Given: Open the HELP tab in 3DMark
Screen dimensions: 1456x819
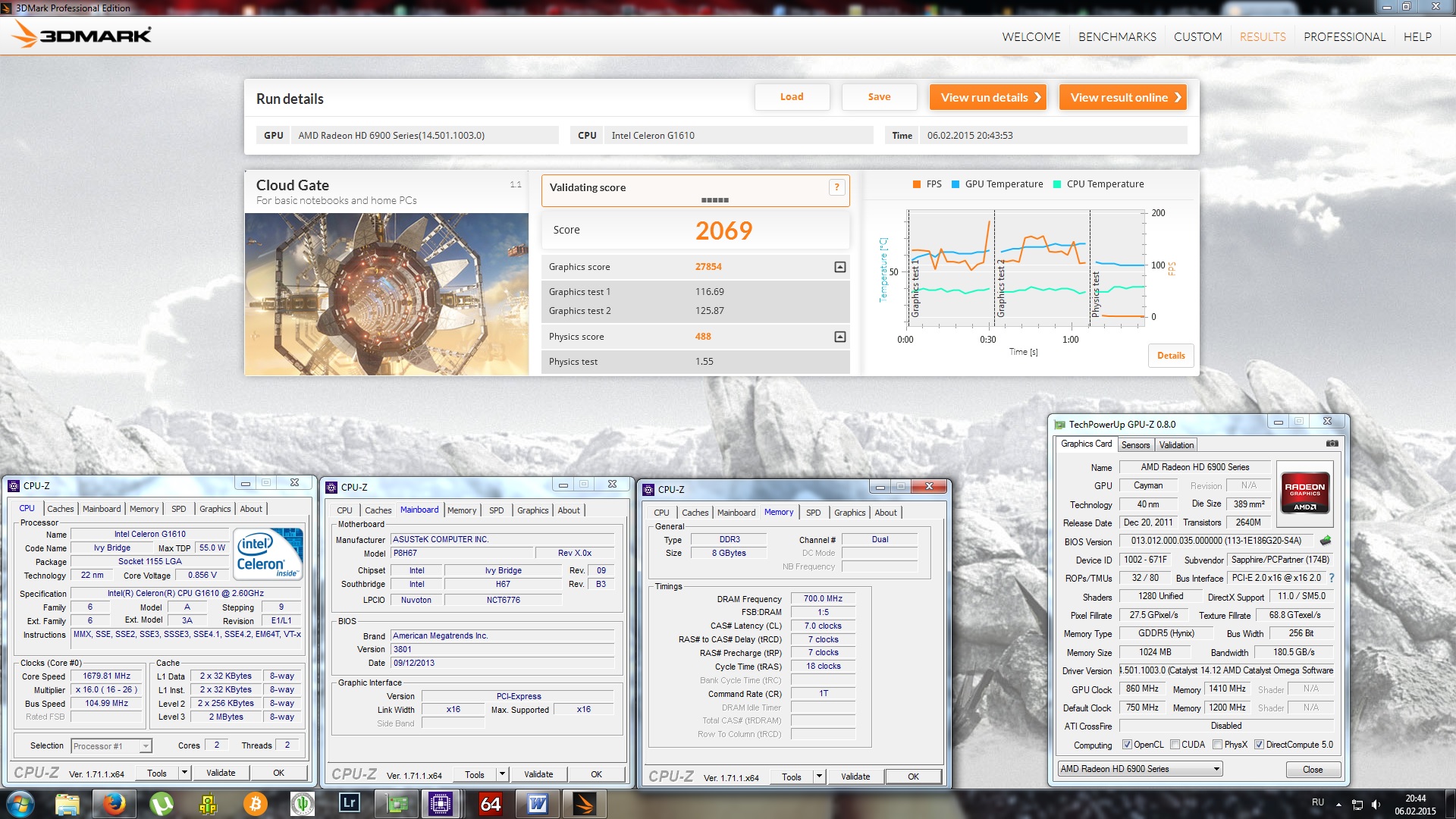Looking at the screenshot, I should click(x=1417, y=36).
